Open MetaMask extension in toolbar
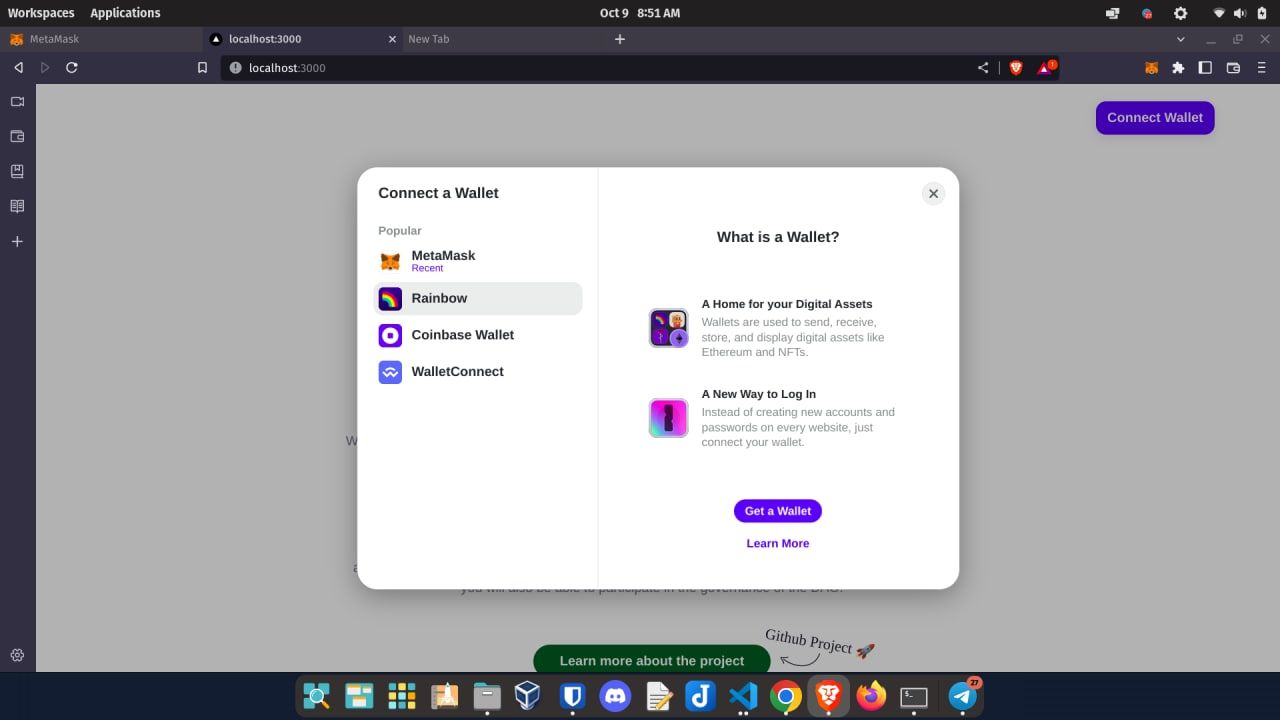This screenshot has width=1280, height=720. 1152,68
